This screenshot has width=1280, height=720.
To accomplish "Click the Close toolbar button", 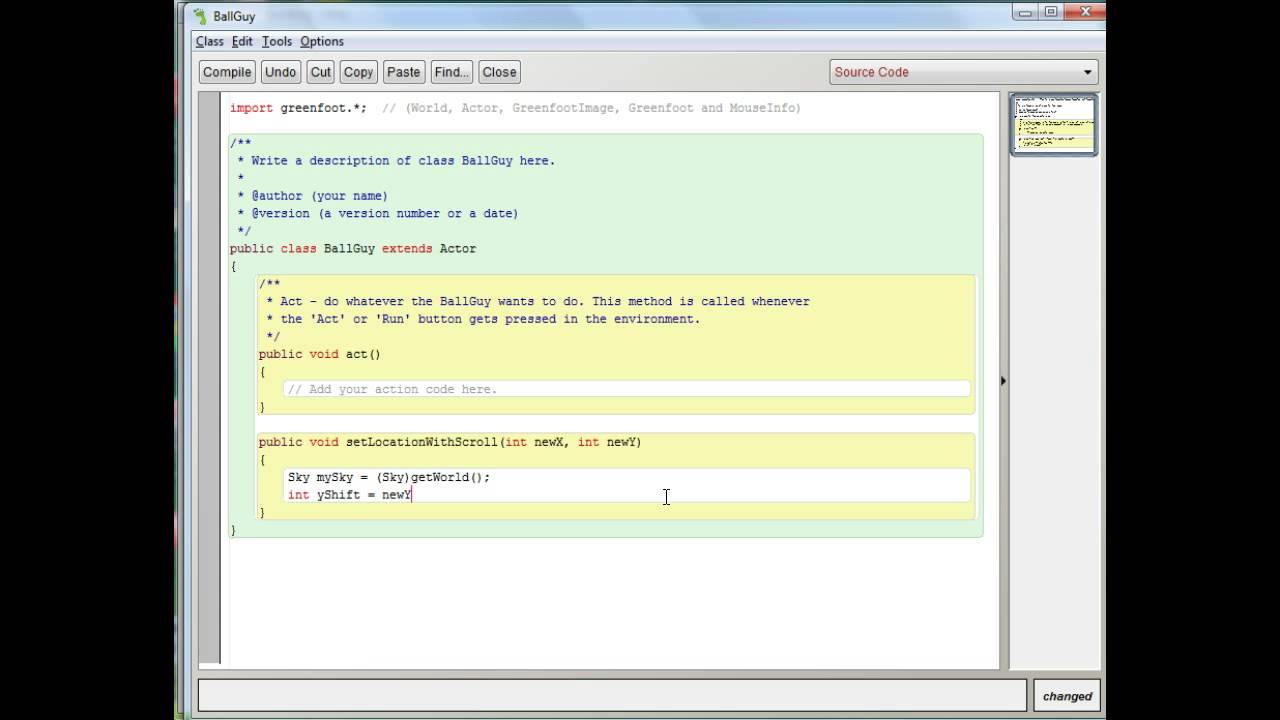I will (499, 72).
